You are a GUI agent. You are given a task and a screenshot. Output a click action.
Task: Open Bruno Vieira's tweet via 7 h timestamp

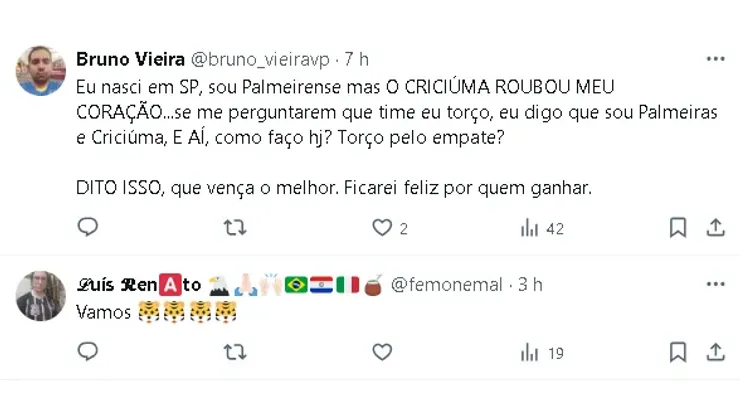coord(356,59)
